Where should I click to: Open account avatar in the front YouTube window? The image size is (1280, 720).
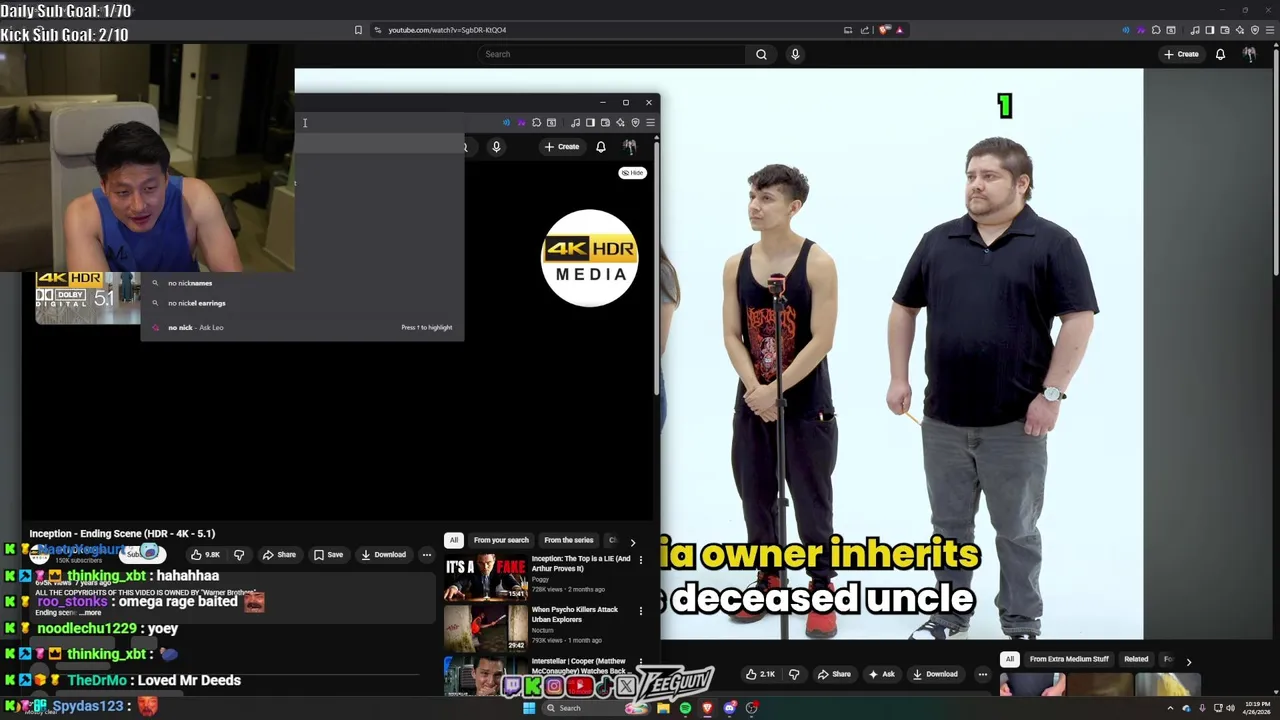(x=630, y=147)
